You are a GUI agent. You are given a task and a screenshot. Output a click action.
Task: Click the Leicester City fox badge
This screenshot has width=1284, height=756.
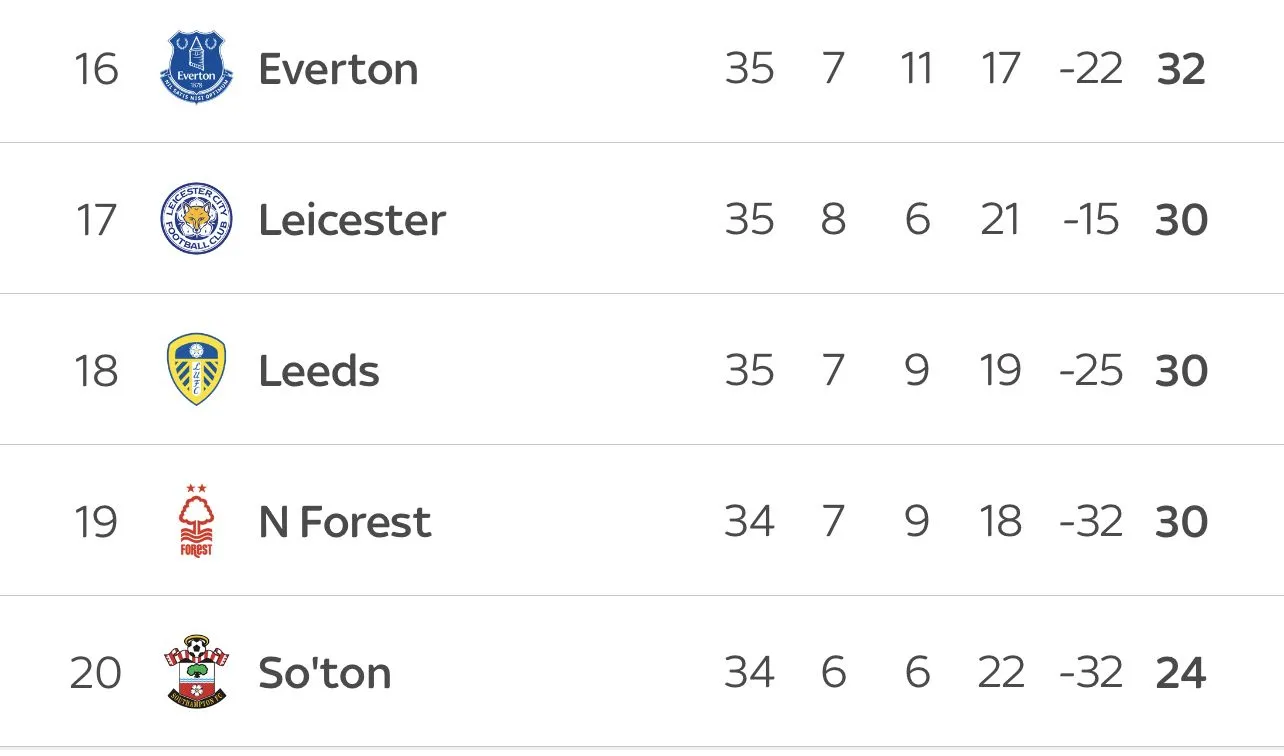(196, 219)
